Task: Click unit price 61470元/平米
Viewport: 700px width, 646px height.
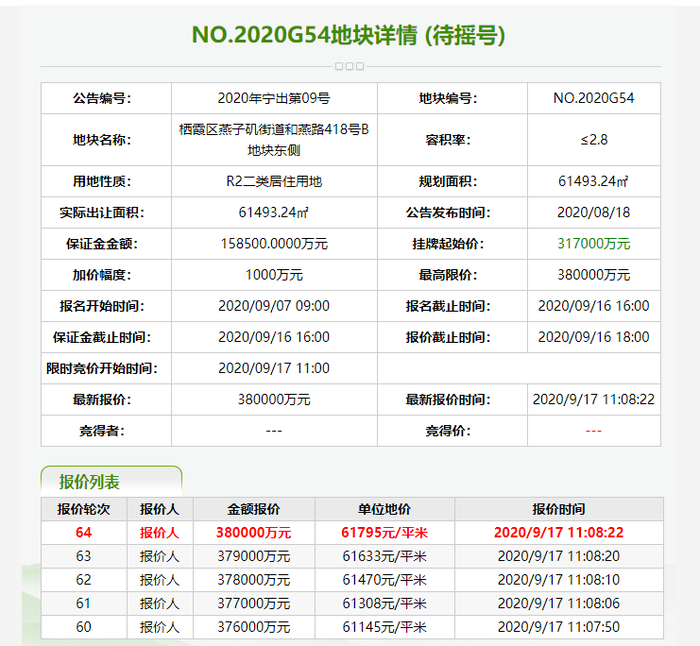Action: pyautogui.click(x=384, y=580)
